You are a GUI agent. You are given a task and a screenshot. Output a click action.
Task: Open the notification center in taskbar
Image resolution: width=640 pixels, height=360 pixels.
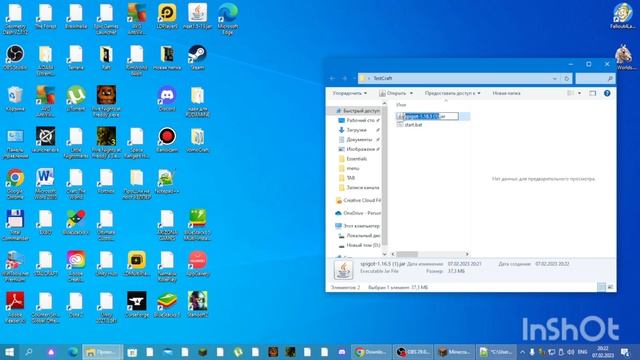point(624,351)
